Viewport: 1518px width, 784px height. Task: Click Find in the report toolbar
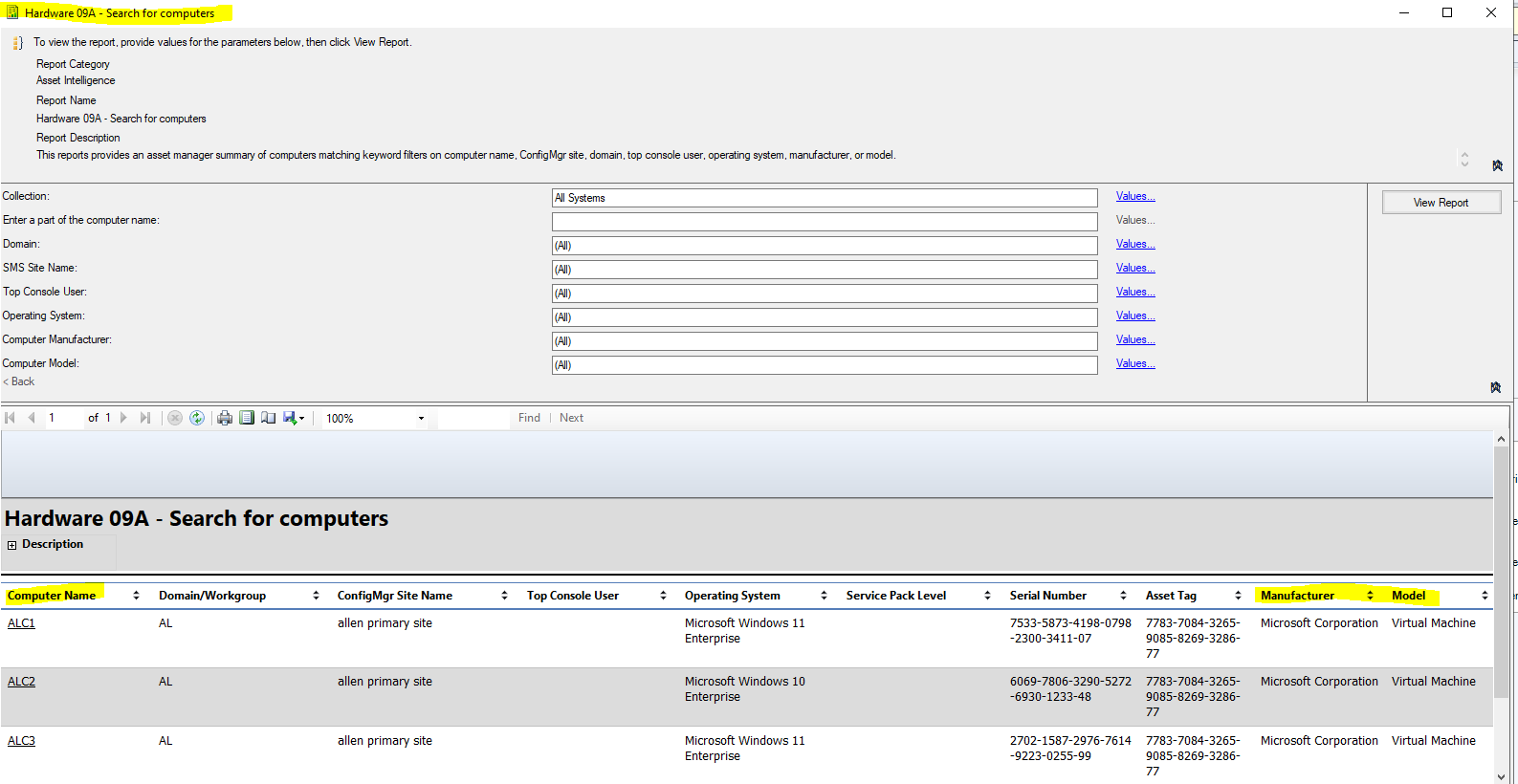coord(529,418)
